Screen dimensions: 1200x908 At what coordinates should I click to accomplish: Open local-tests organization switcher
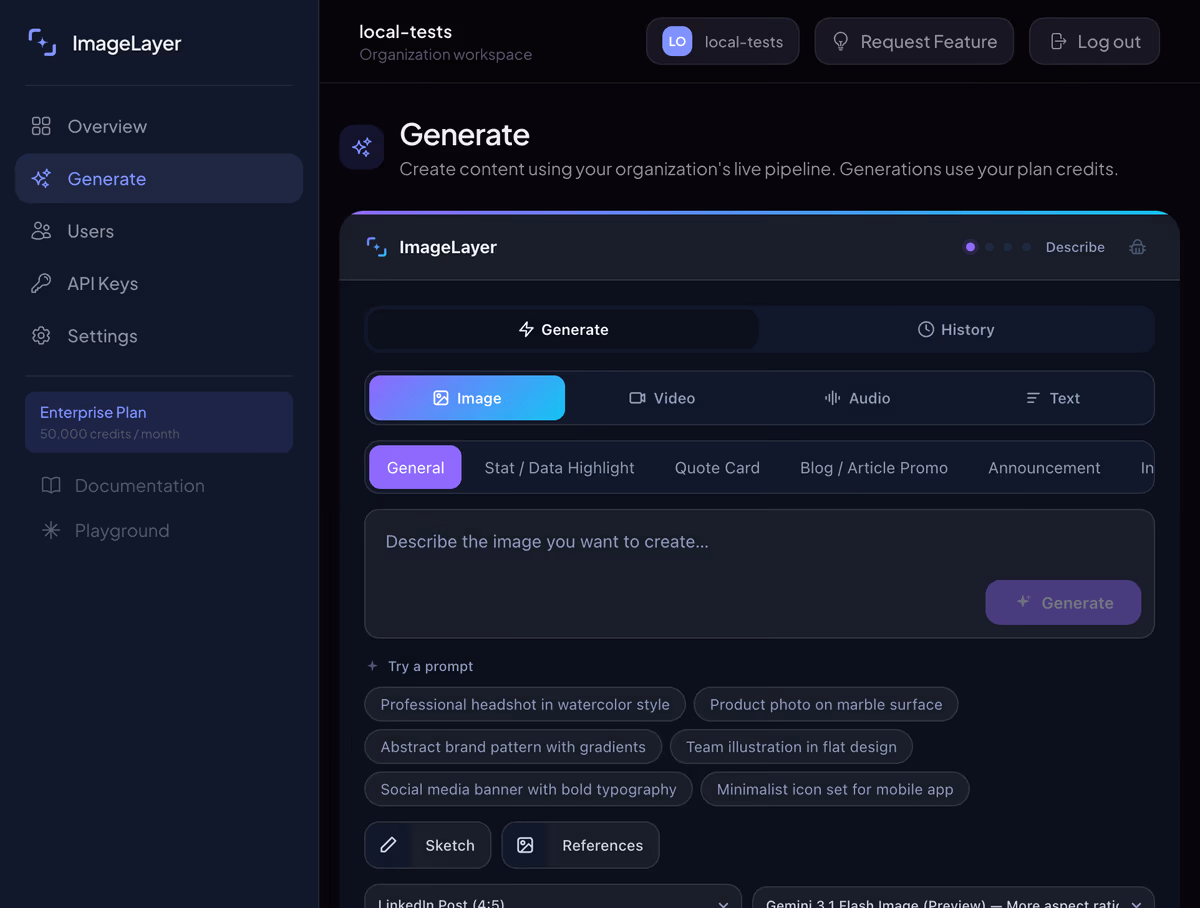(723, 41)
